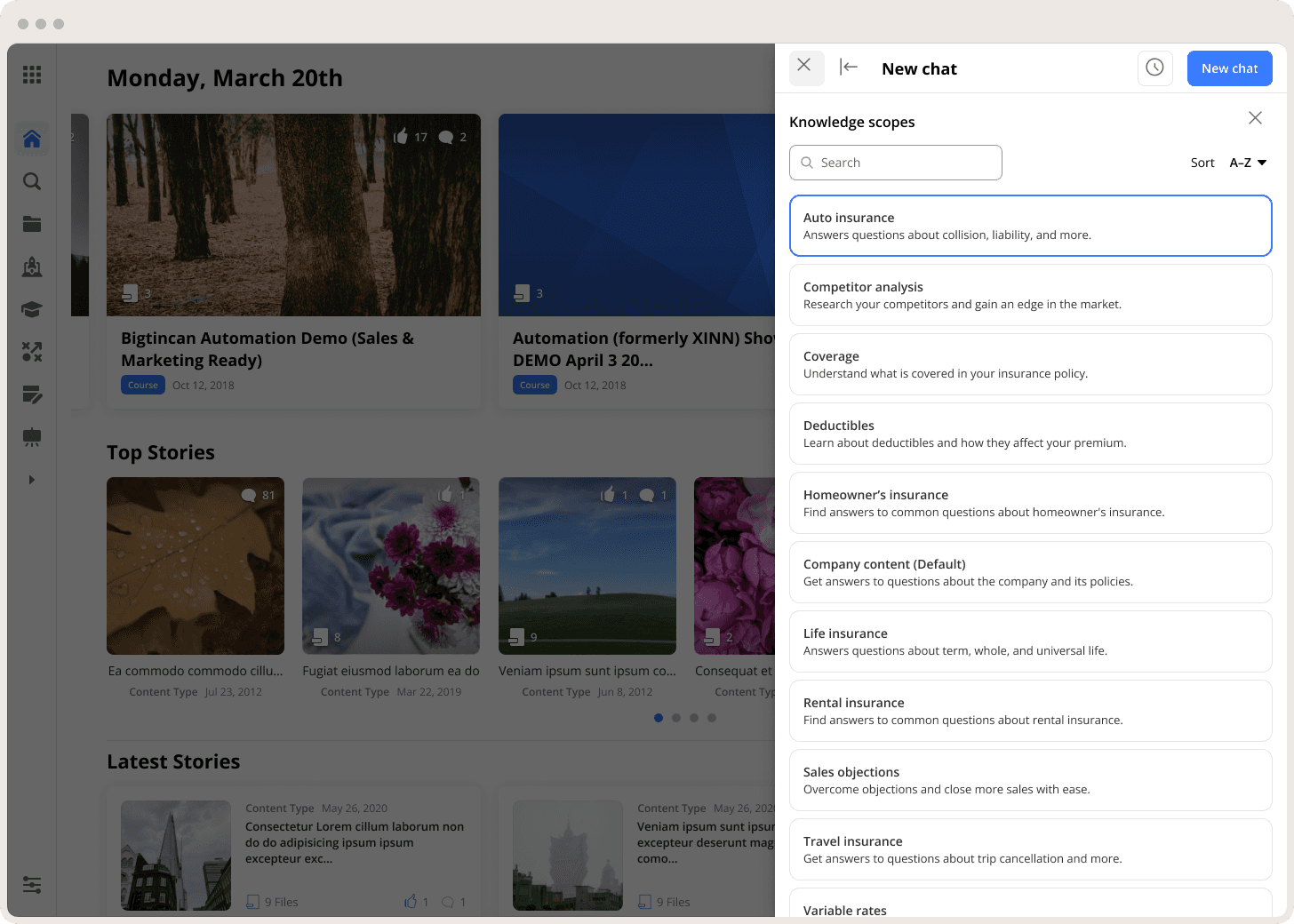Open the graduation cap learning icon
1294x924 pixels.
click(32, 309)
